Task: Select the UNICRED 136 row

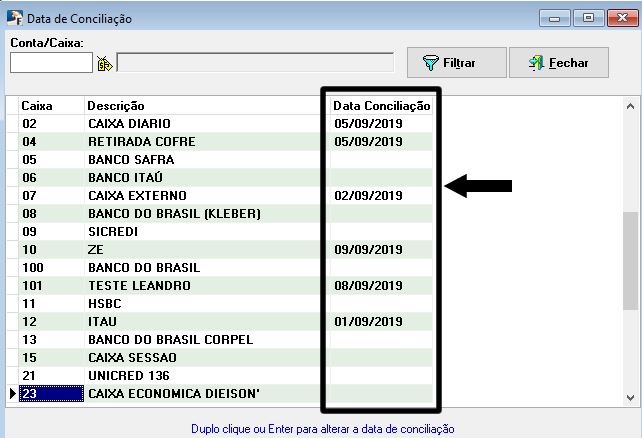Action: pos(130,375)
